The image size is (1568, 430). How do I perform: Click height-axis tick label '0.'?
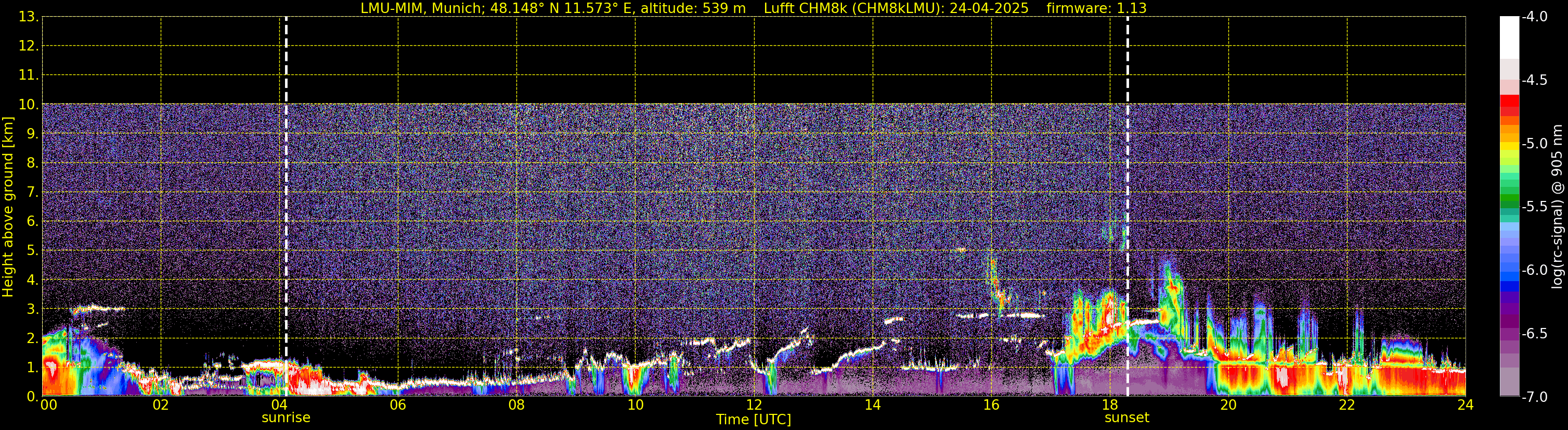point(33,396)
